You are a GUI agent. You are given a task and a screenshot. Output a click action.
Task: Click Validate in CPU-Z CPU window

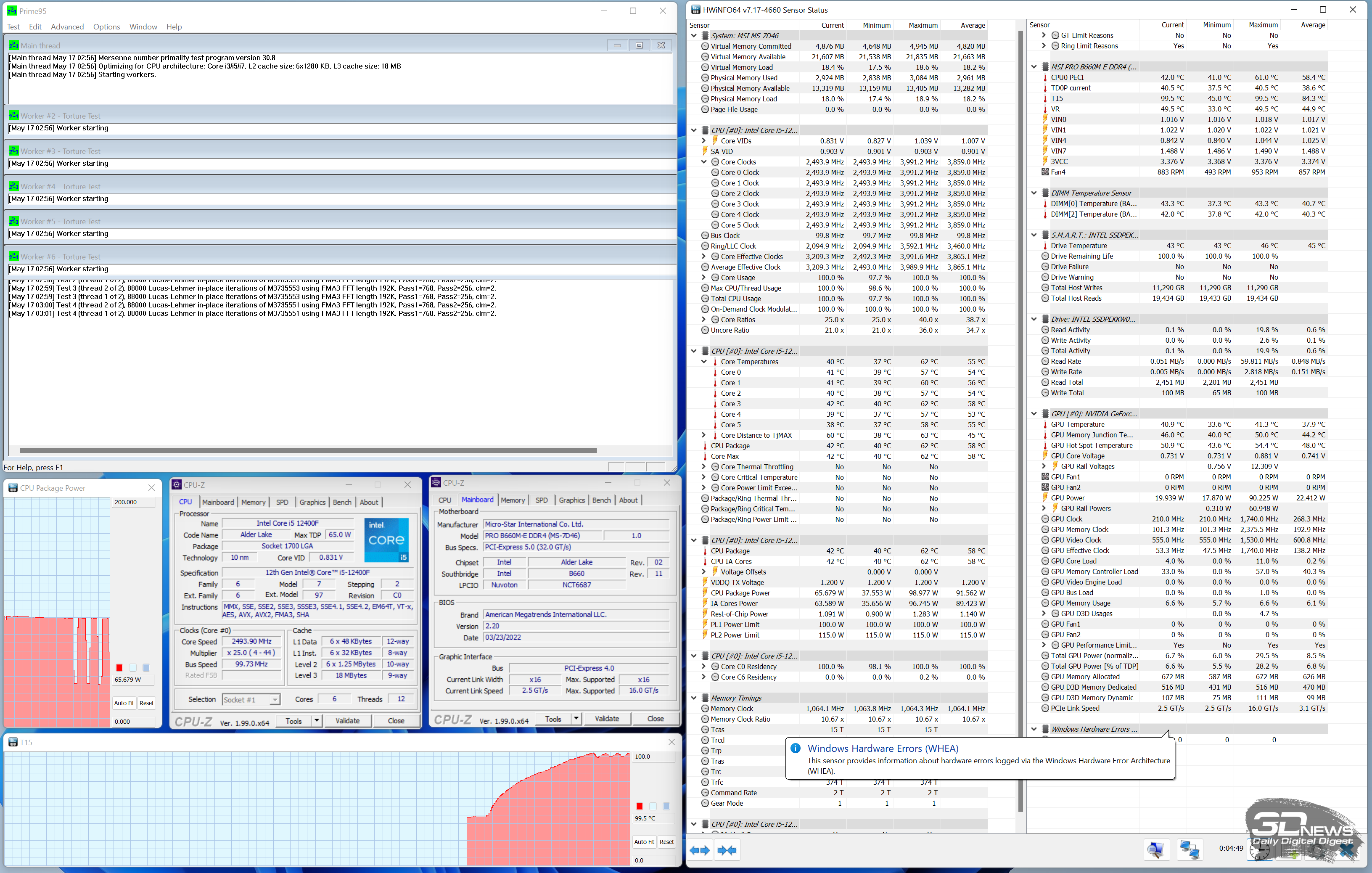[x=348, y=720]
